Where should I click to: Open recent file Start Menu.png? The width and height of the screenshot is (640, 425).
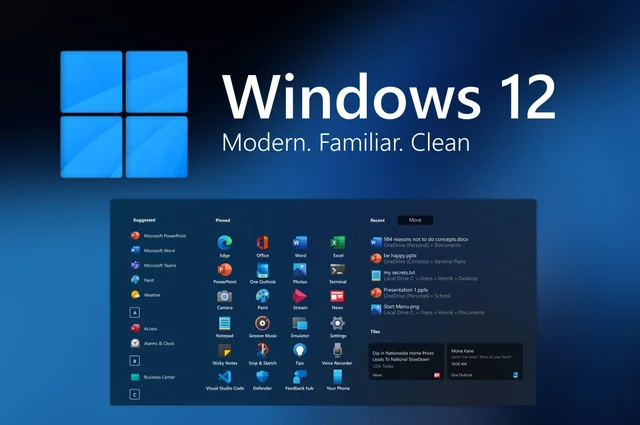pos(427,309)
